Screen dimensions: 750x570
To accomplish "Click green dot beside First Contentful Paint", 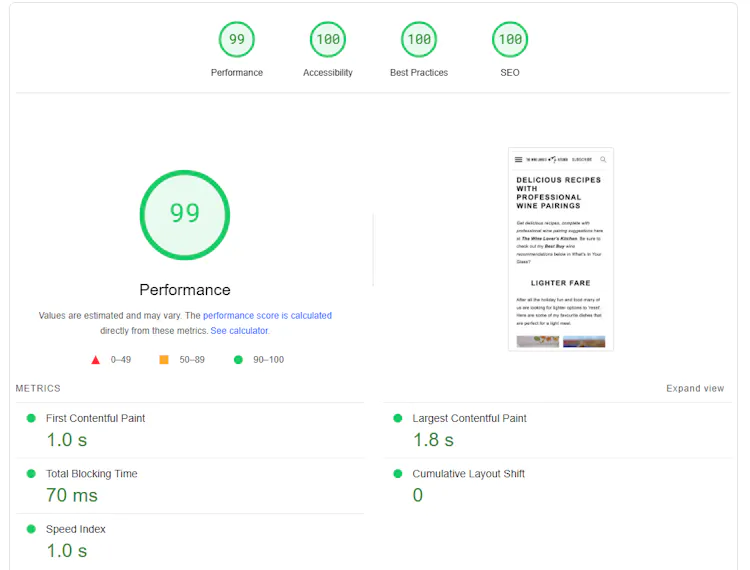I will pyautogui.click(x=31, y=418).
